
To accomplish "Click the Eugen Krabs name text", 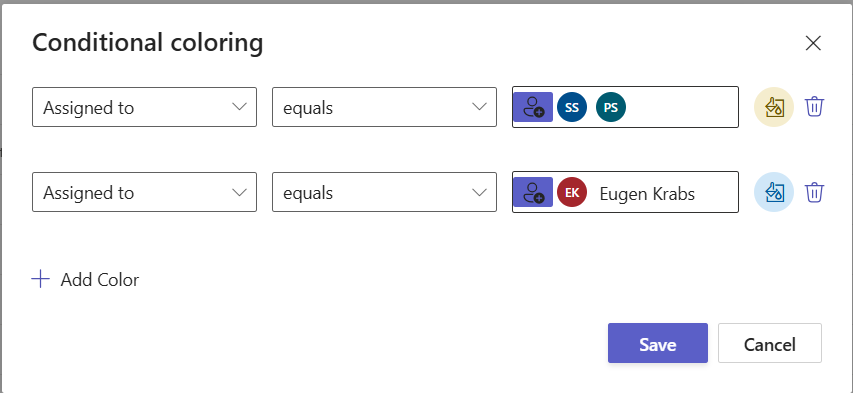I will (x=647, y=193).
